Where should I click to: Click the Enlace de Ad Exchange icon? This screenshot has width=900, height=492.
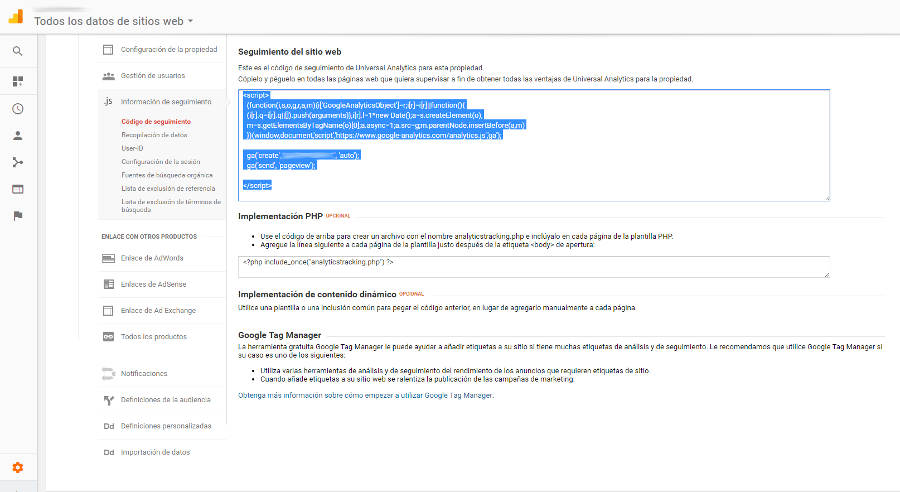click(108, 311)
